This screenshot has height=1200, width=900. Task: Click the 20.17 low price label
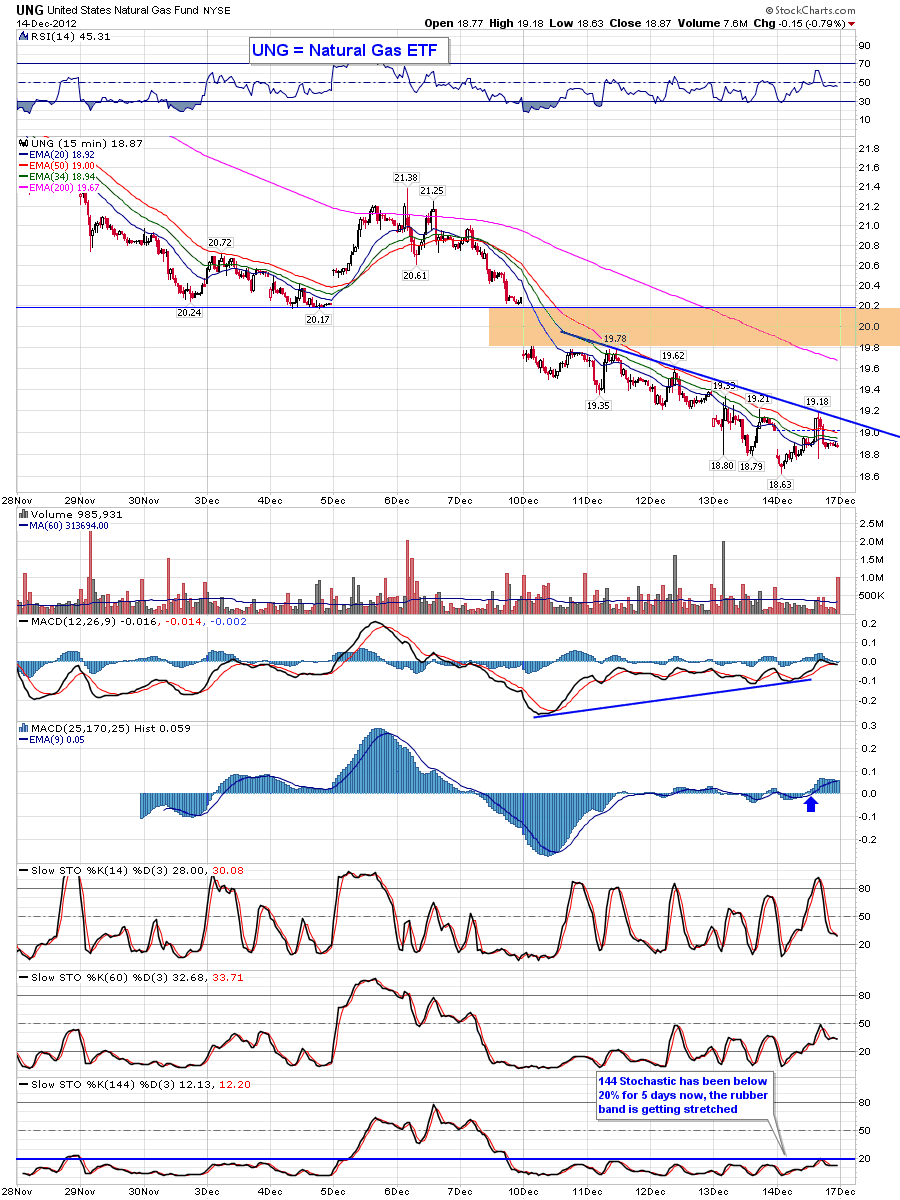point(317,319)
